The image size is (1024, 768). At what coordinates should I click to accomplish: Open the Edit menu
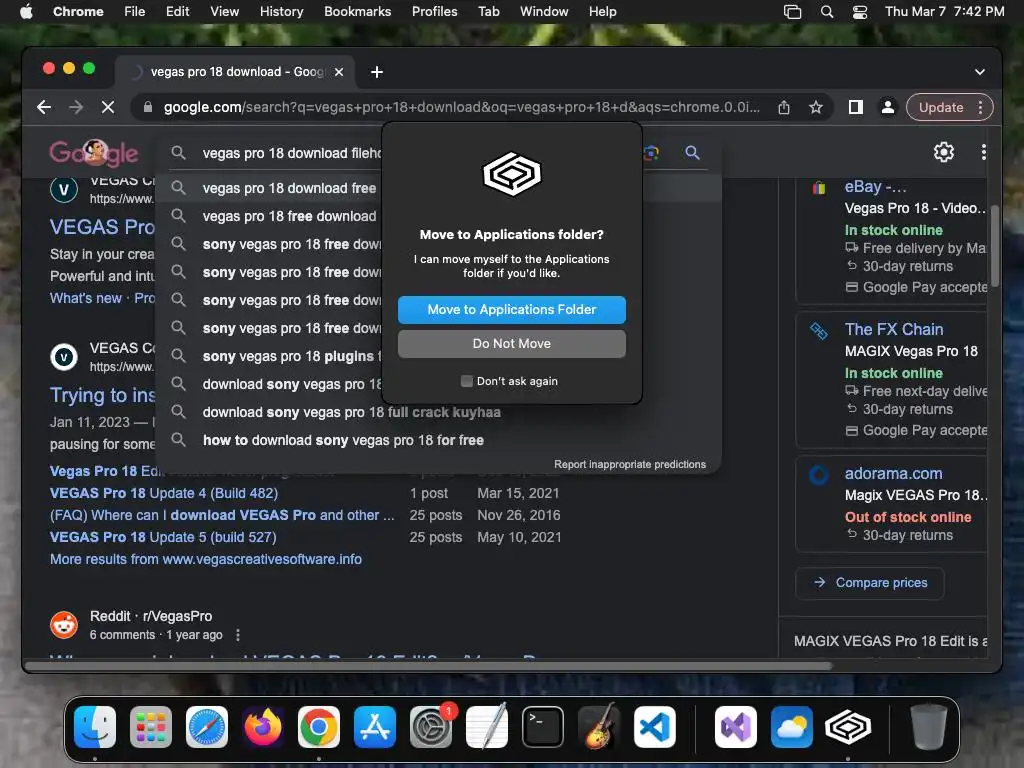[x=177, y=11]
